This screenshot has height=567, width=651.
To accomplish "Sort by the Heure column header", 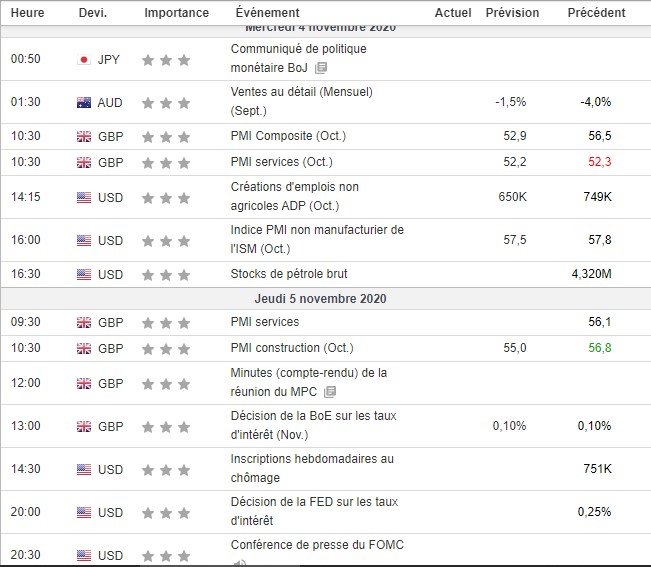I will point(27,13).
